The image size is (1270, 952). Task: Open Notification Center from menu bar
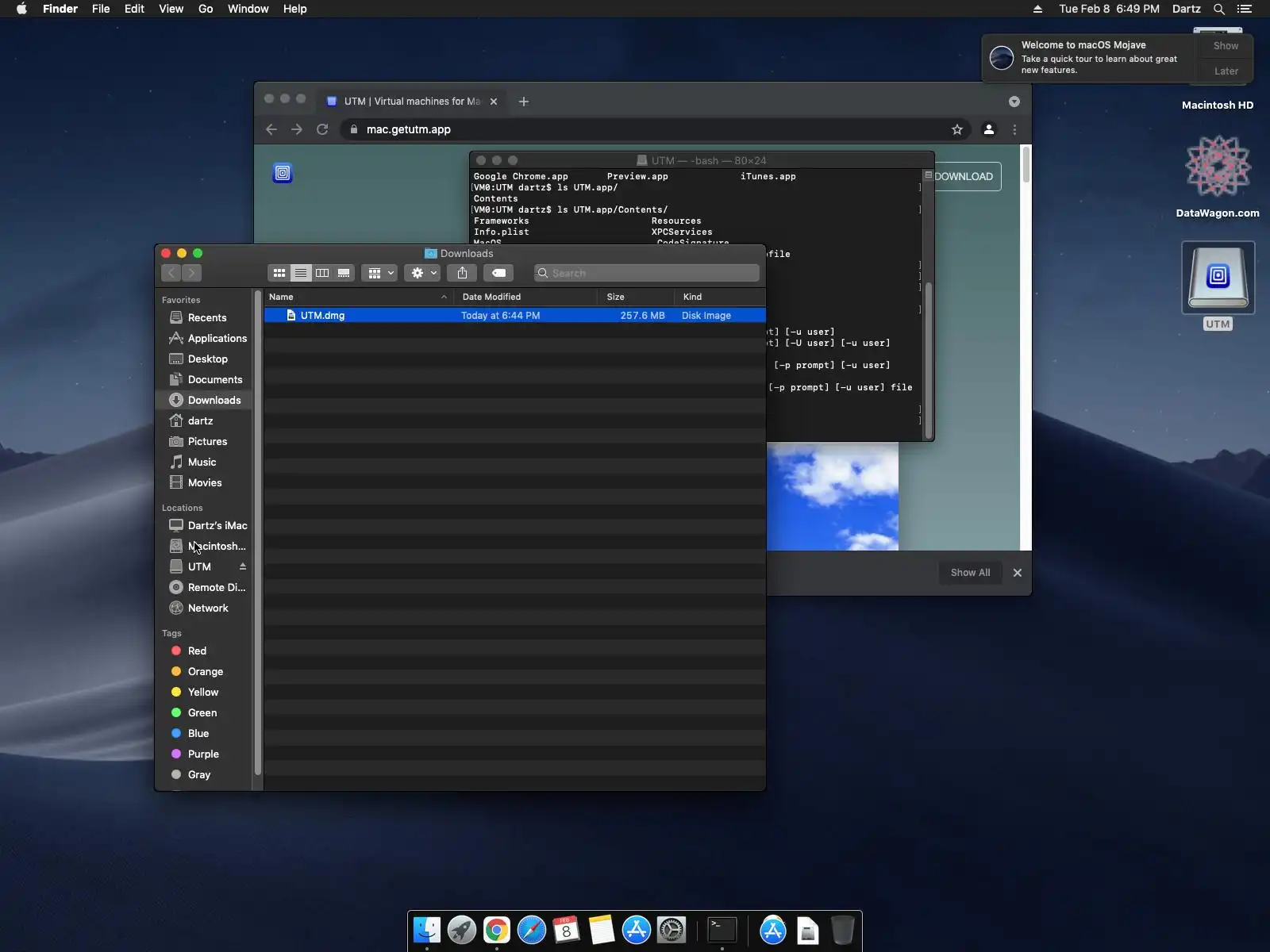coord(1245,9)
